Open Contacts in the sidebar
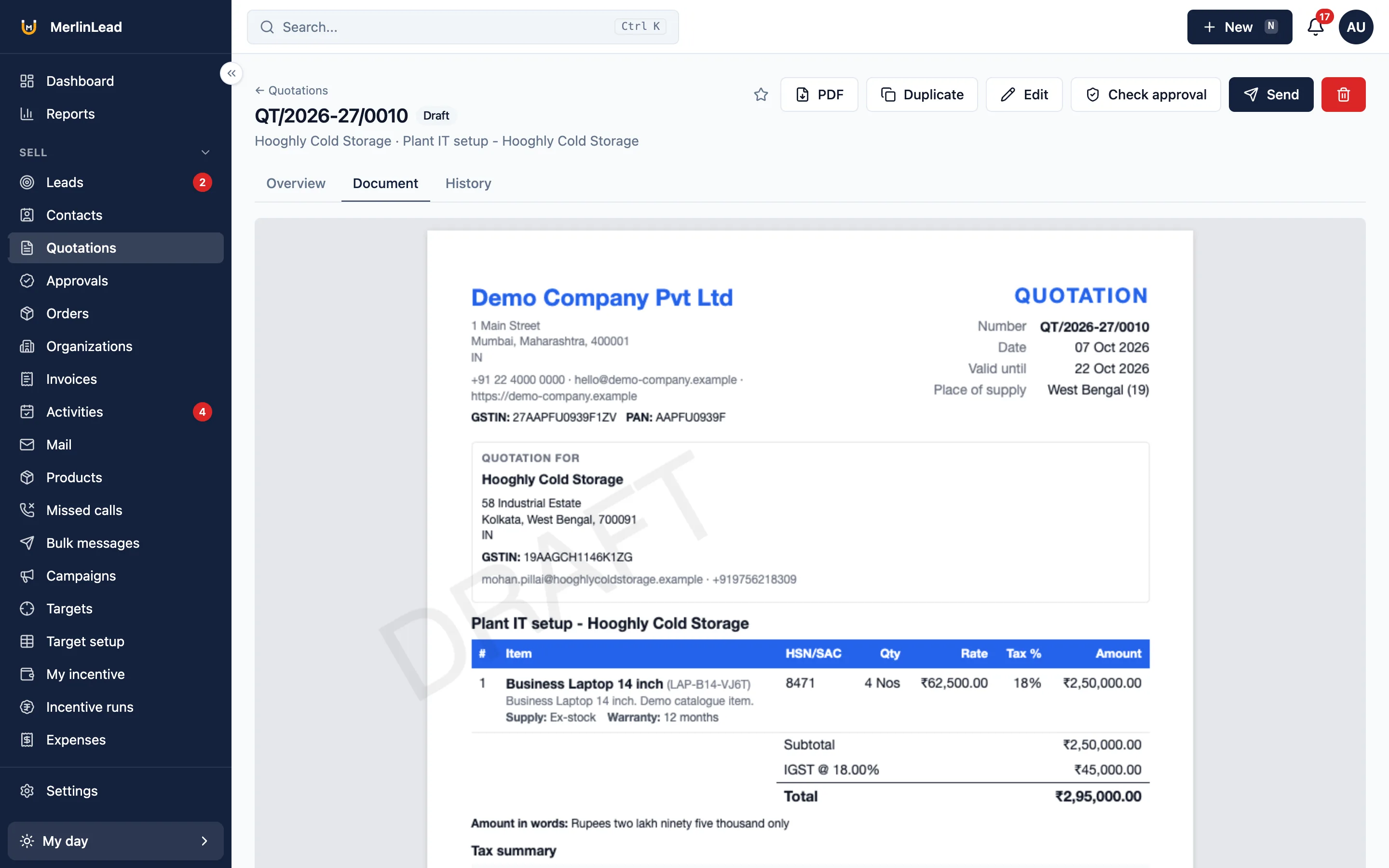Image resolution: width=1389 pixels, height=868 pixels. (116, 215)
